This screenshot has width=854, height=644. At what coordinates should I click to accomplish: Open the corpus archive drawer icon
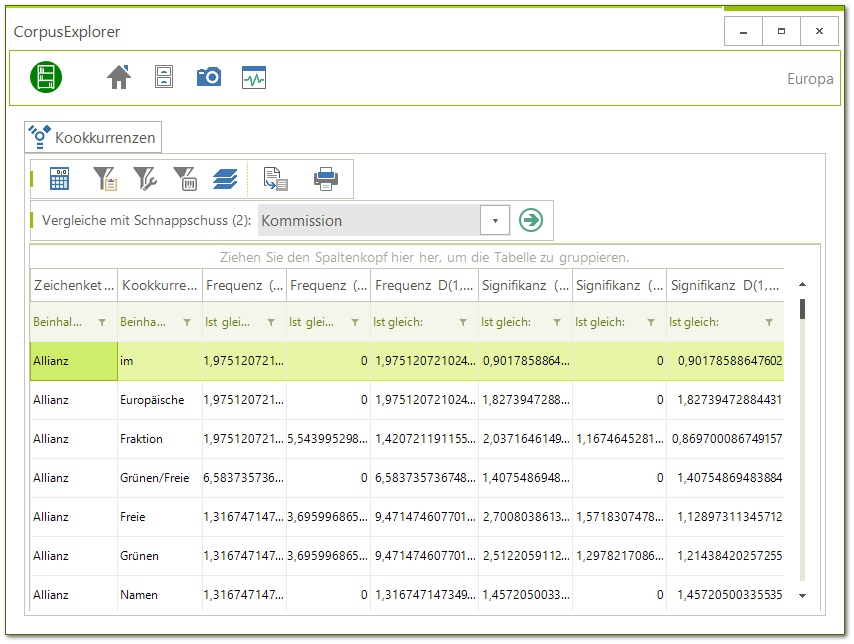(x=164, y=77)
